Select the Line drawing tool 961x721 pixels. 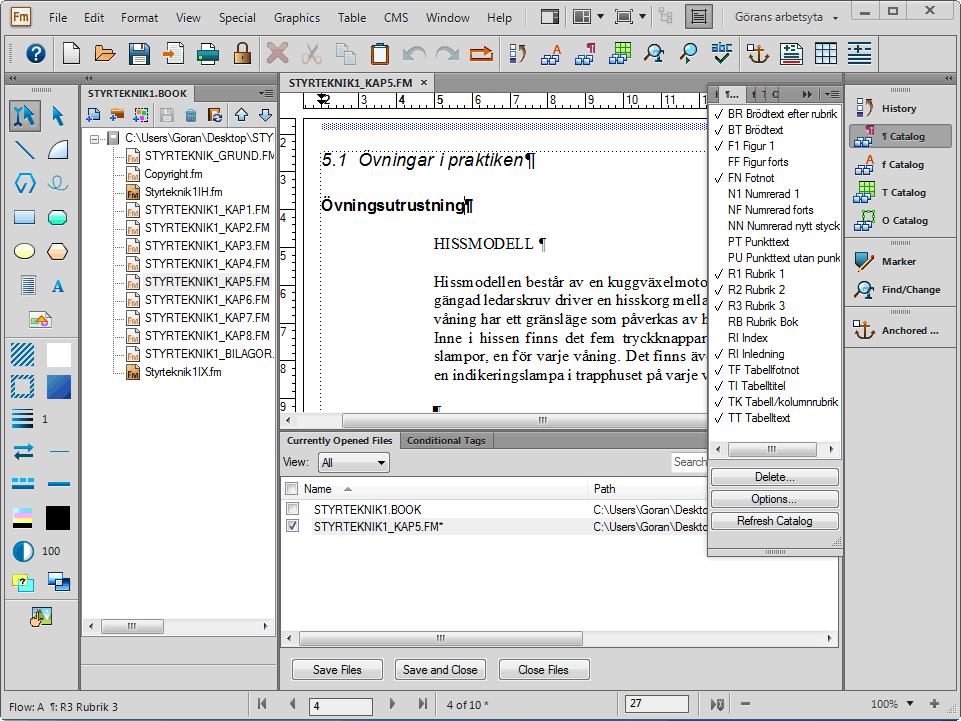pyautogui.click(x=25, y=150)
